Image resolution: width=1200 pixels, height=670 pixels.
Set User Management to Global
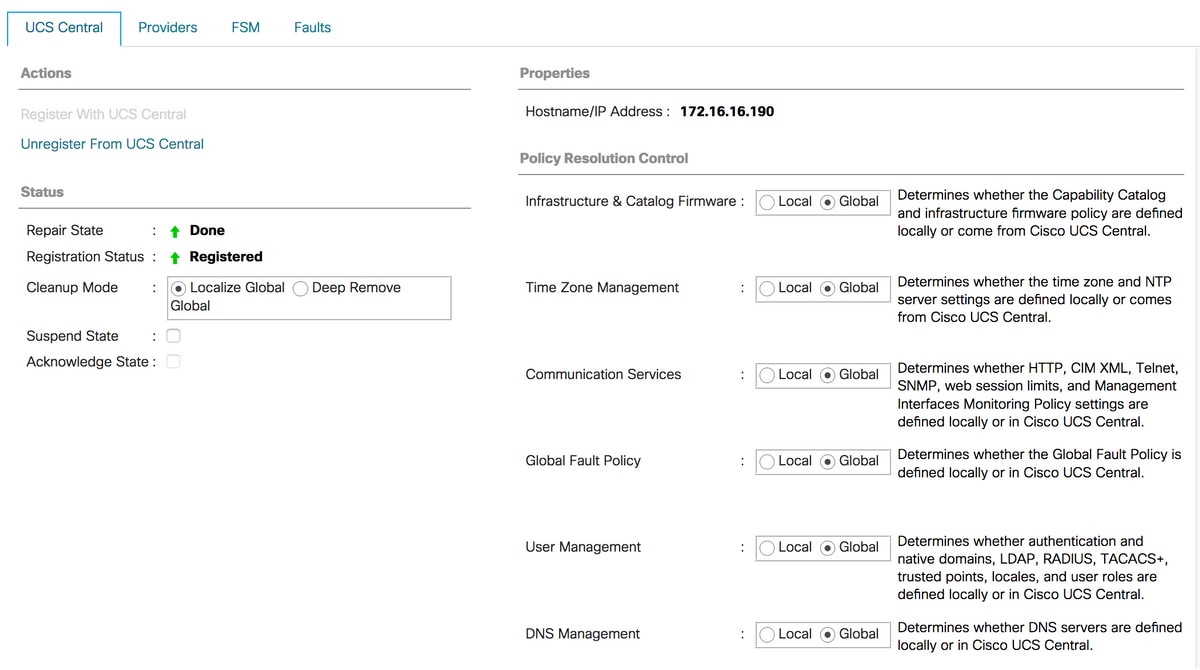tap(828, 548)
